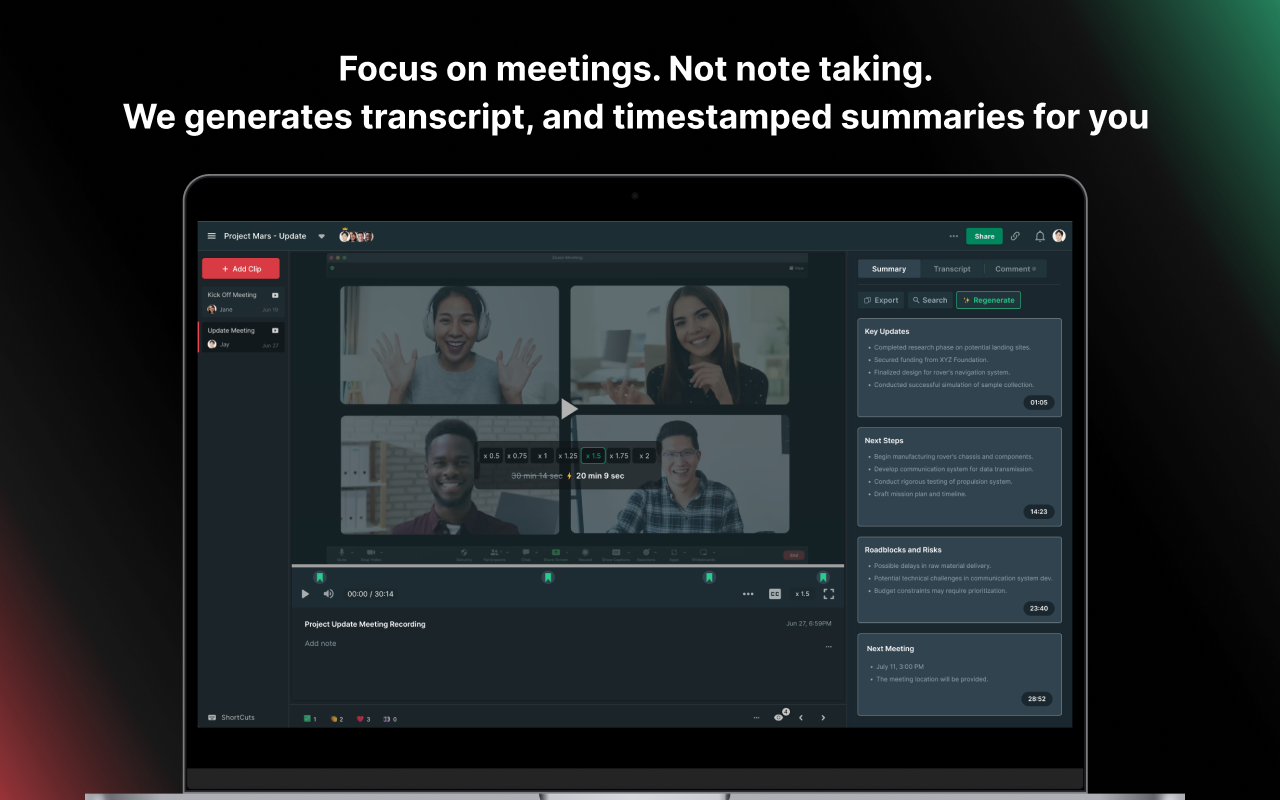1280x800 pixels.
Task: Jump to timestamp 14:23 in Next Steps
Action: [x=1039, y=512]
